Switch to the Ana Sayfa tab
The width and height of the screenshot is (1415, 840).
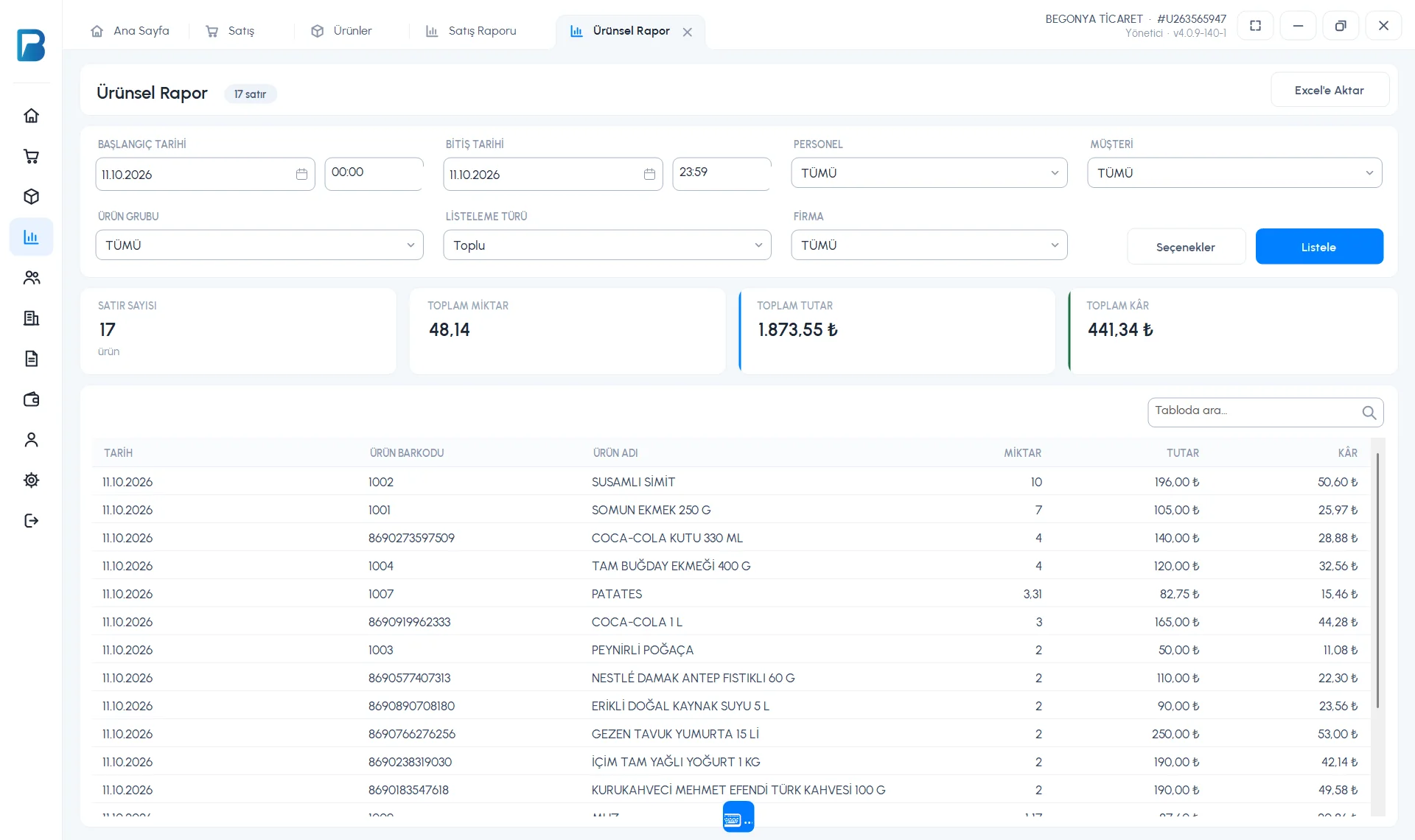point(130,31)
